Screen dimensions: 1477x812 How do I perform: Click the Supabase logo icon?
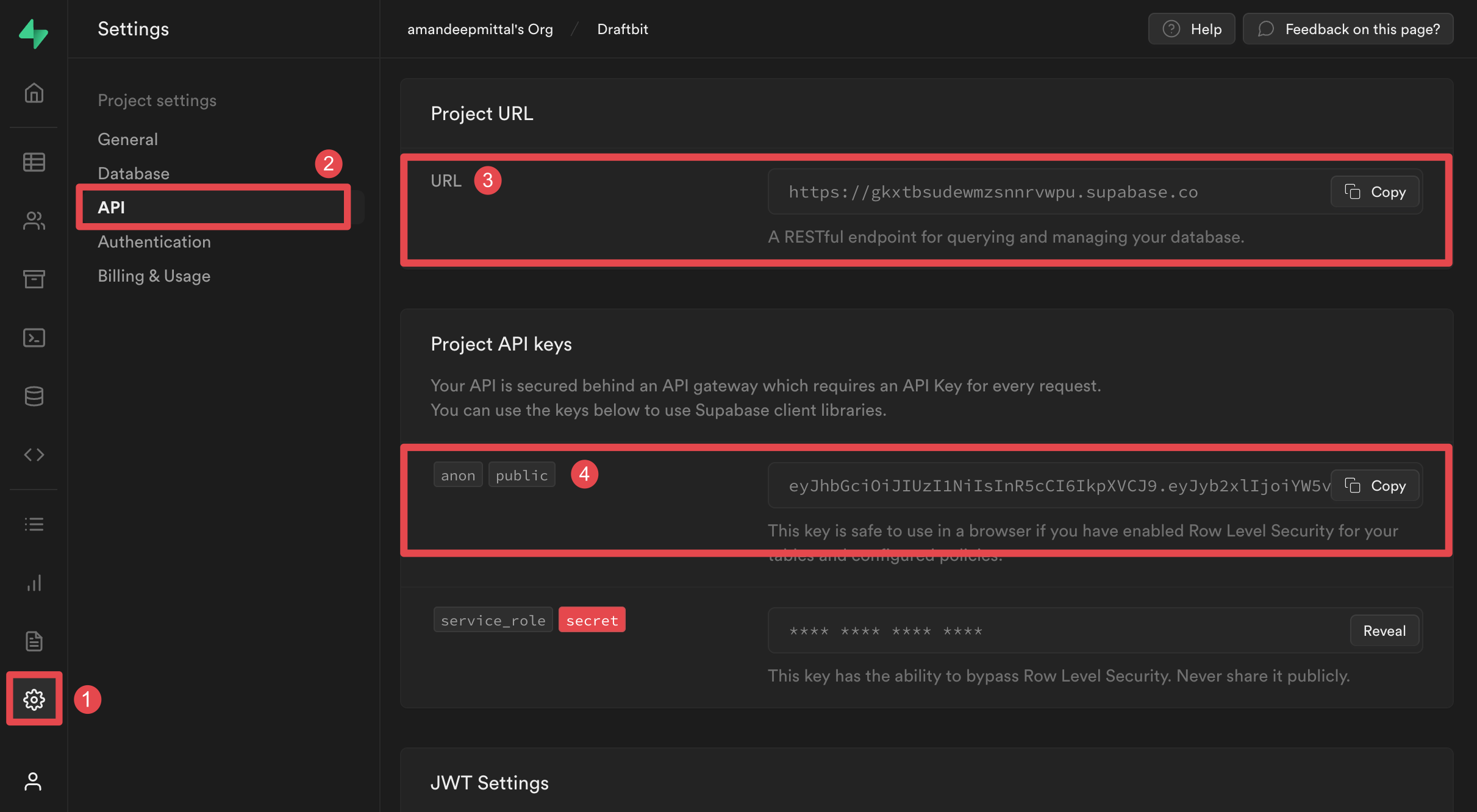[x=34, y=34]
